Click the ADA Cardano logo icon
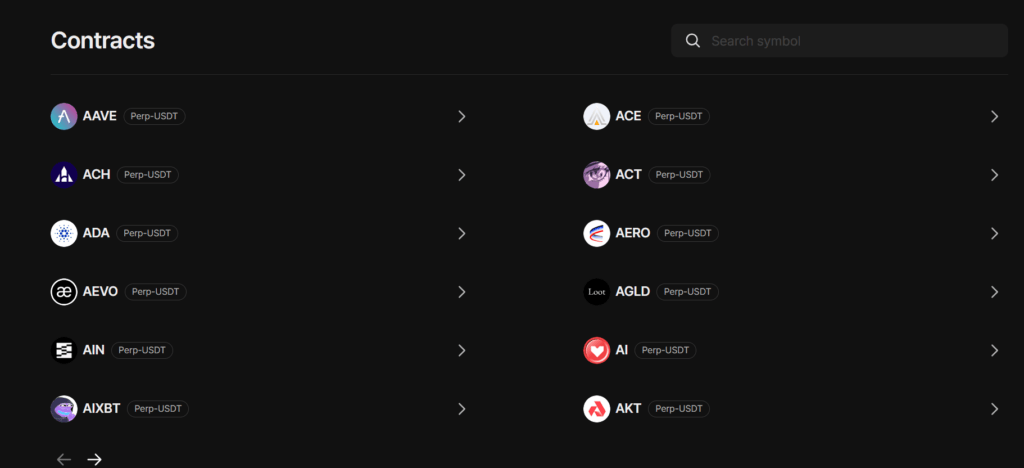1024x468 pixels. 64,233
